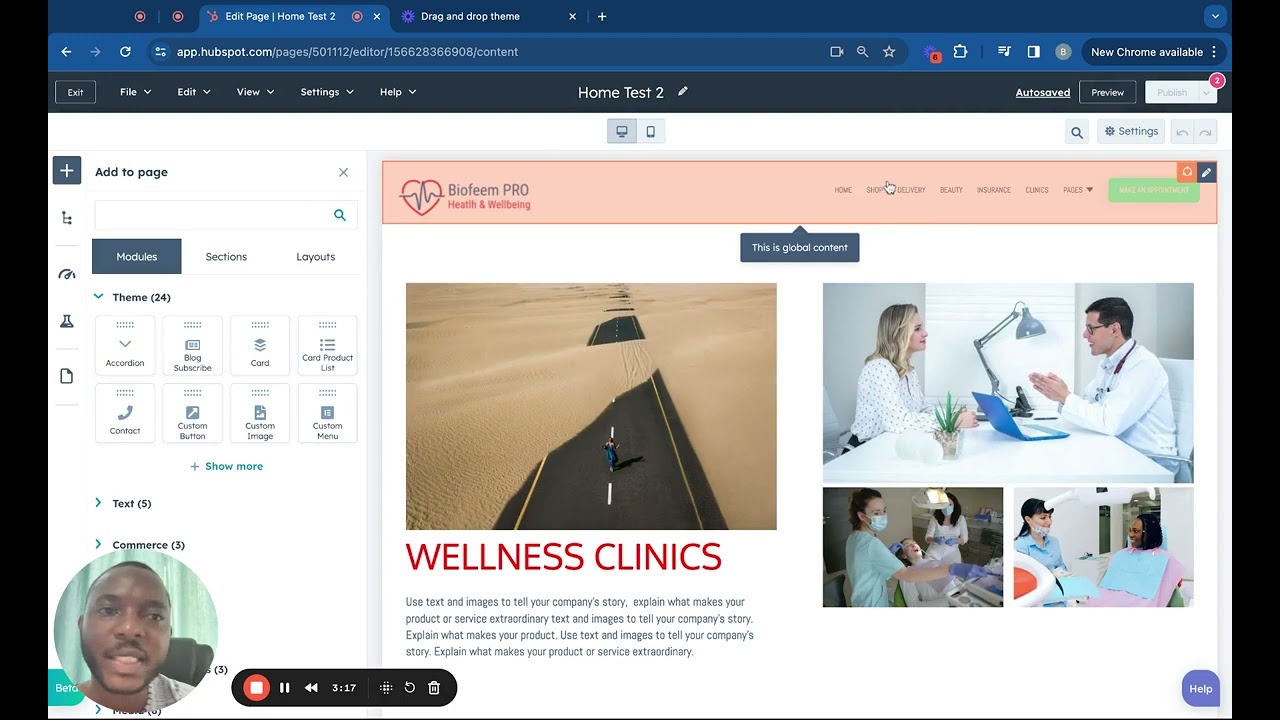The width and height of the screenshot is (1280, 720).
Task: Switch to the Layouts tab
Action: (316, 257)
